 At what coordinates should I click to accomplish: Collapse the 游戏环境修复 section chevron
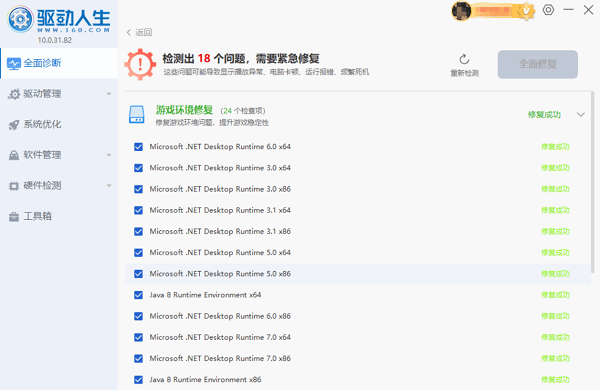581,114
